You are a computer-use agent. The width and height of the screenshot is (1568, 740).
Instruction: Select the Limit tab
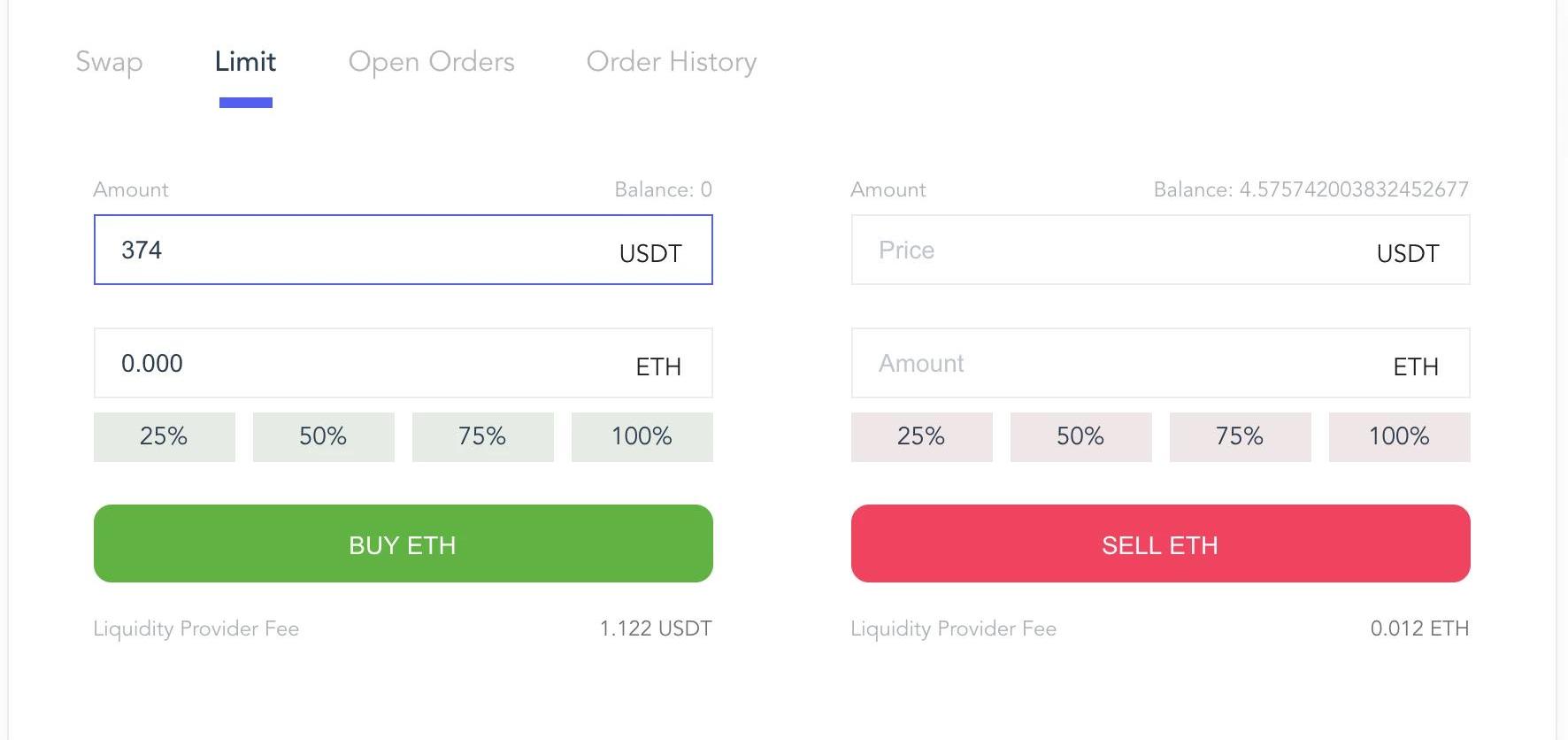tap(245, 62)
